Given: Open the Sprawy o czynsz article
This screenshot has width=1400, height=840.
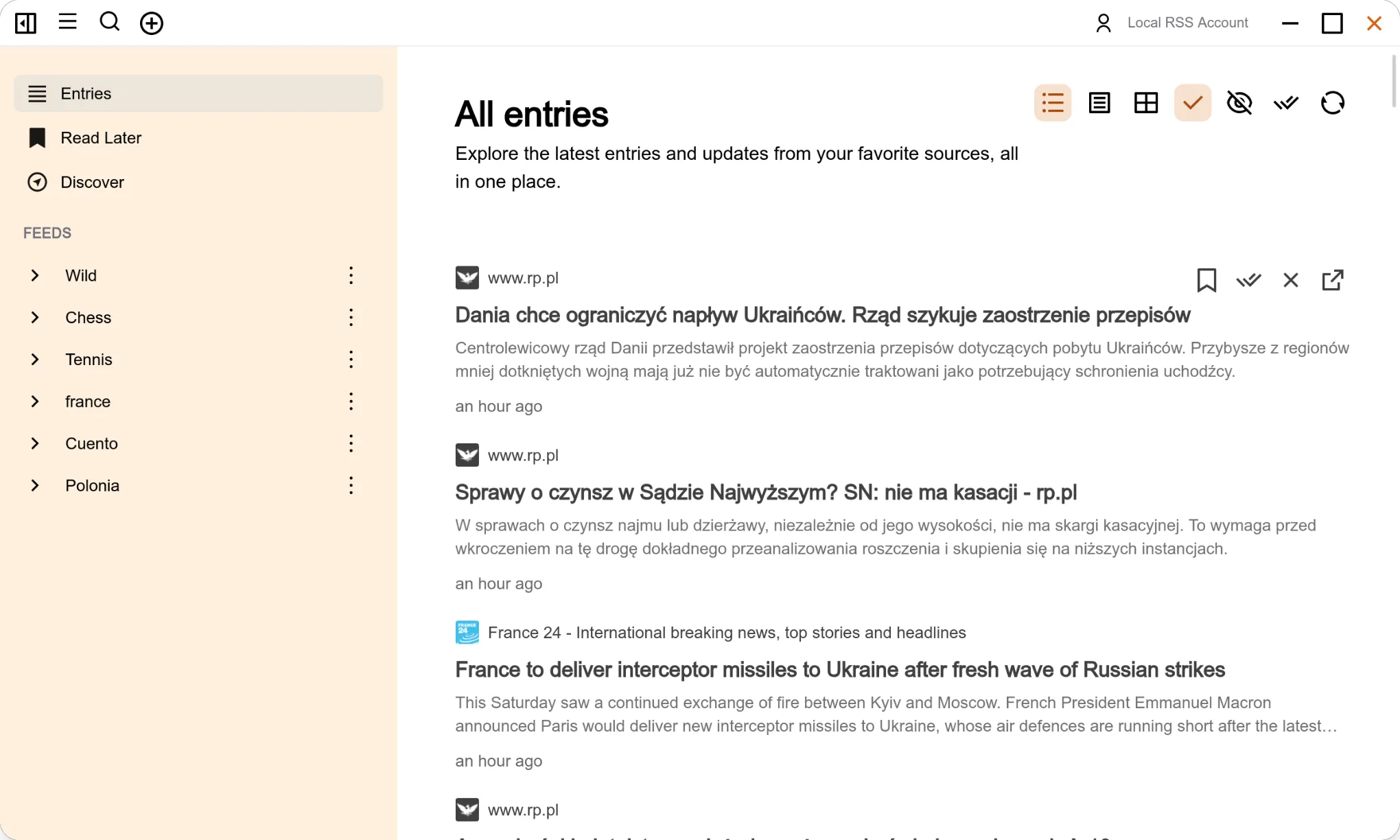Looking at the screenshot, I should click(x=766, y=493).
